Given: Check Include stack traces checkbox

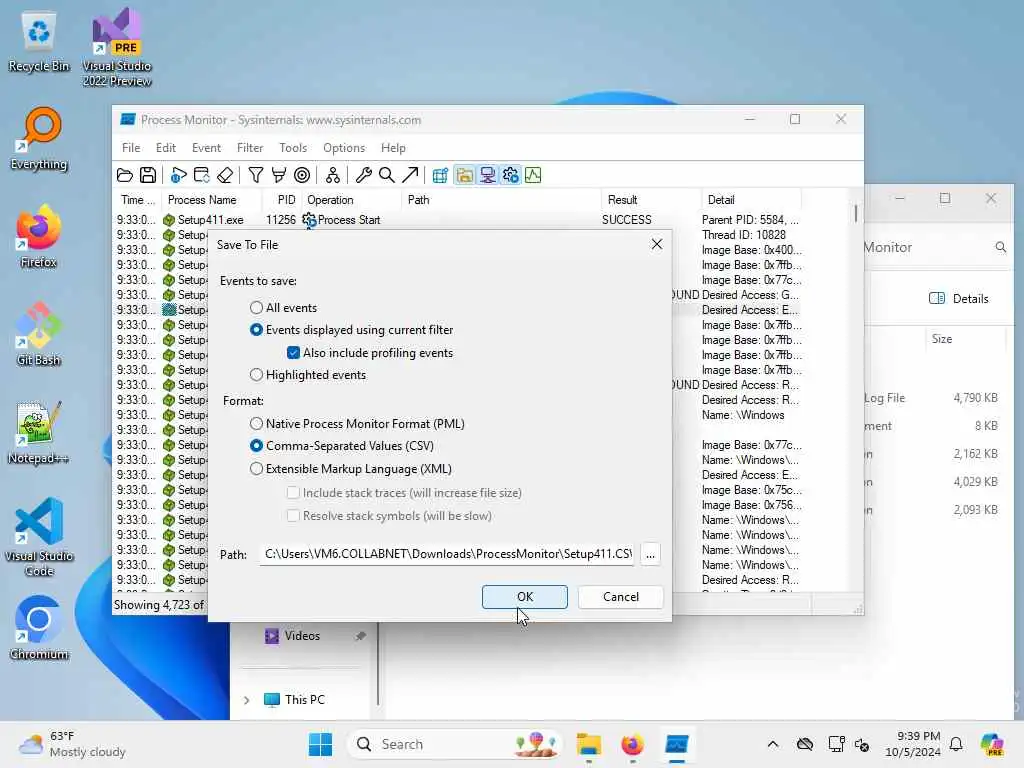Looking at the screenshot, I should tap(293, 492).
